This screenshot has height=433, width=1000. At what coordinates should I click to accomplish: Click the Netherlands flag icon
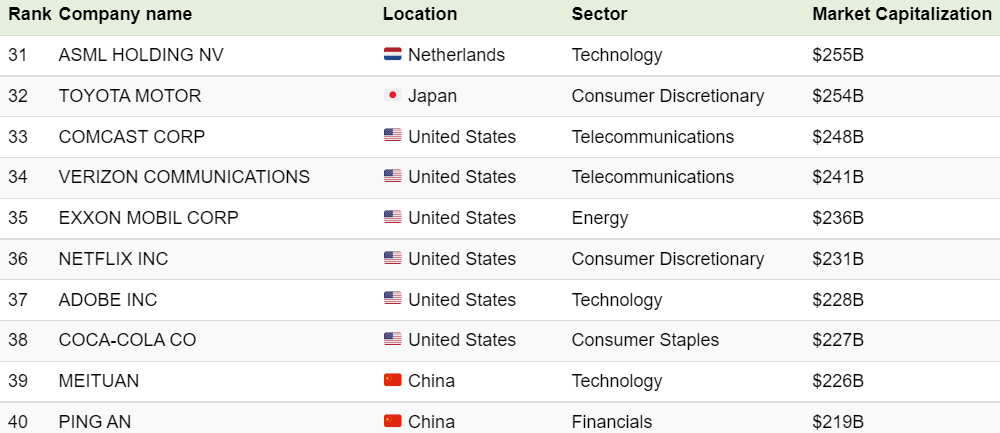point(393,54)
